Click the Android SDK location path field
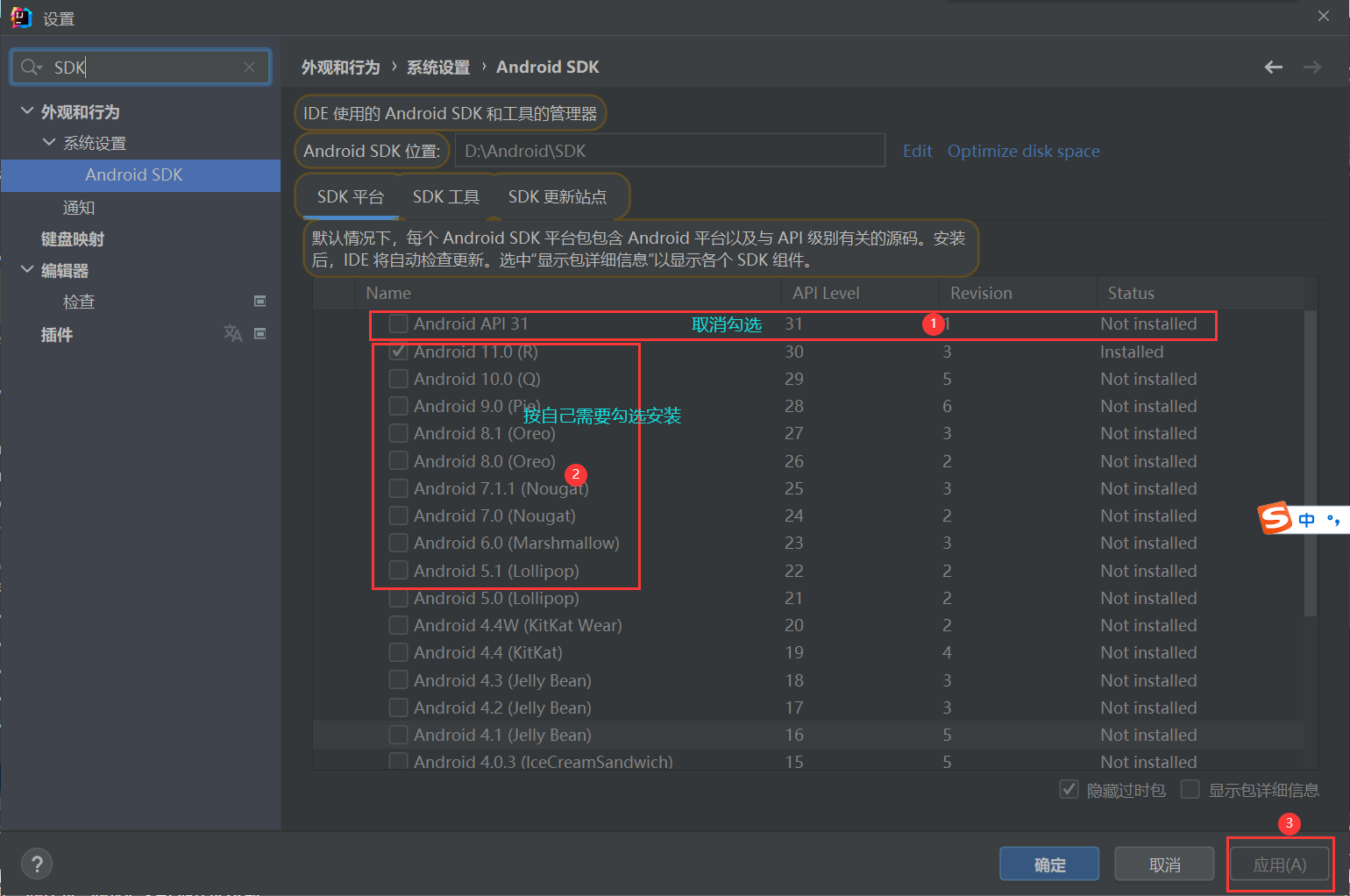The image size is (1350, 896). pyautogui.click(x=671, y=150)
